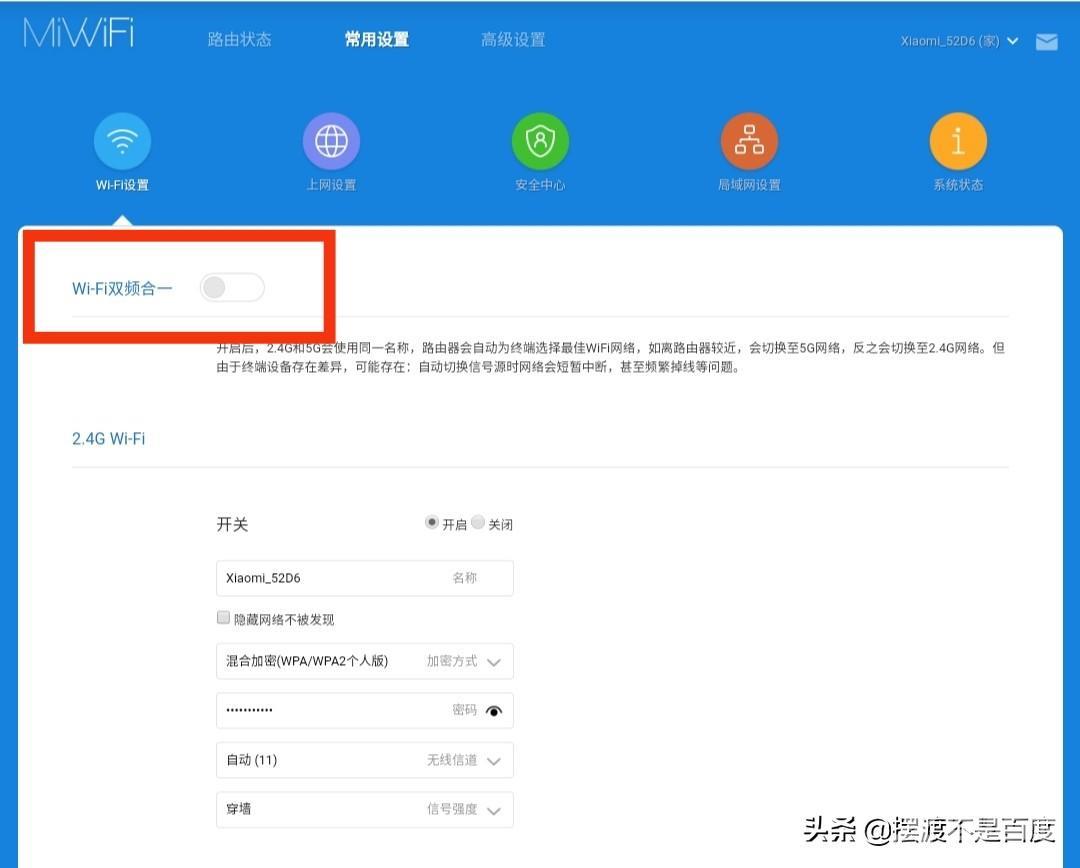Select the 关闭 radio button
The image size is (1080, 868).
[x=478, y=523]
